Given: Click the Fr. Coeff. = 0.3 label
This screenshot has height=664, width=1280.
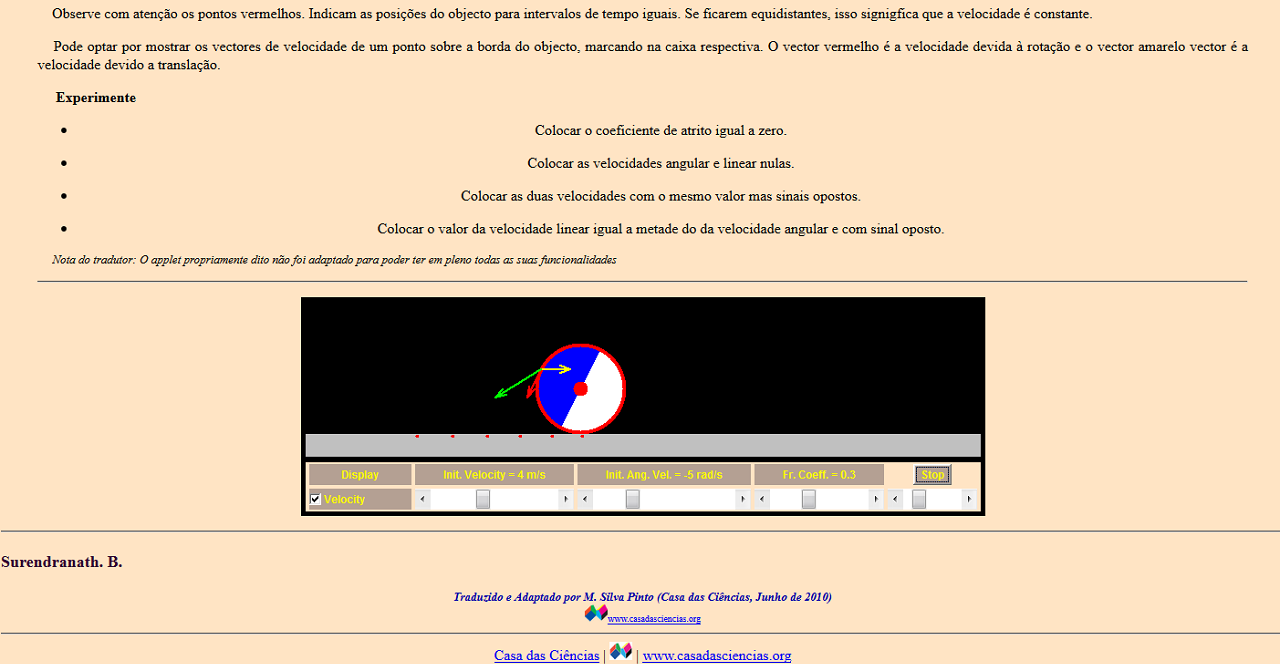Looking at the screenshot, I should click(x=819, y=474).
